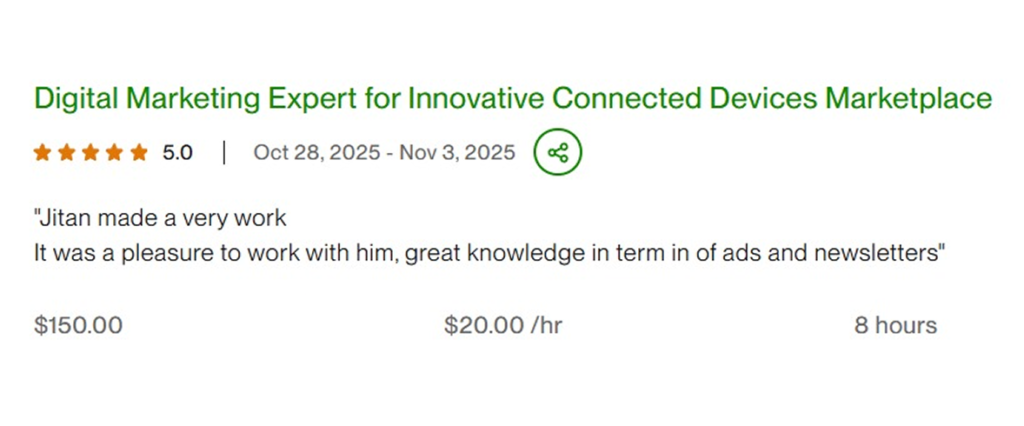Click the 8 hours worked label
The width and height of the screenshot is (1024, 426).
tap(895, 325)
